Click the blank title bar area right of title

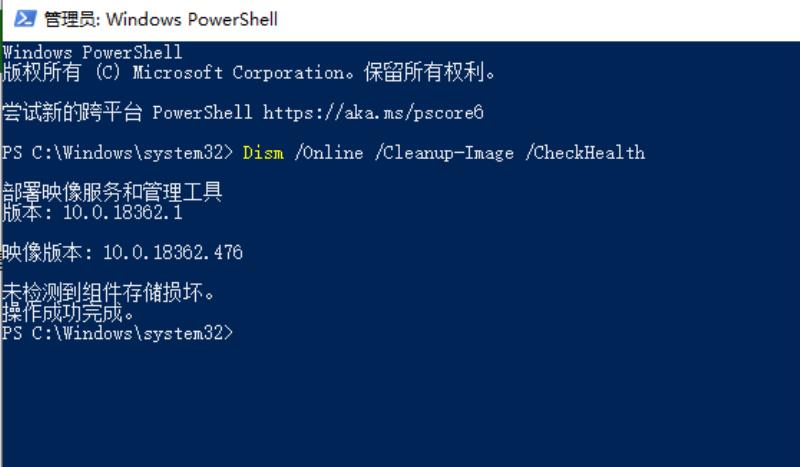(536, 19)
